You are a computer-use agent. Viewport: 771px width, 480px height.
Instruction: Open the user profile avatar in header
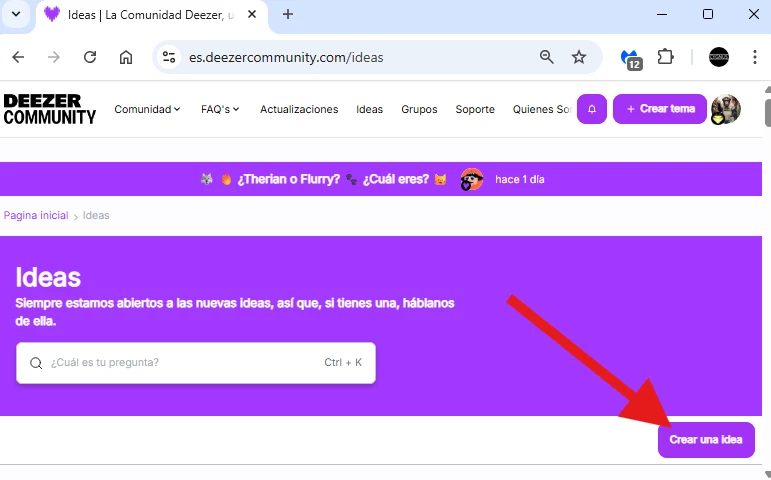tap(725, 109)
